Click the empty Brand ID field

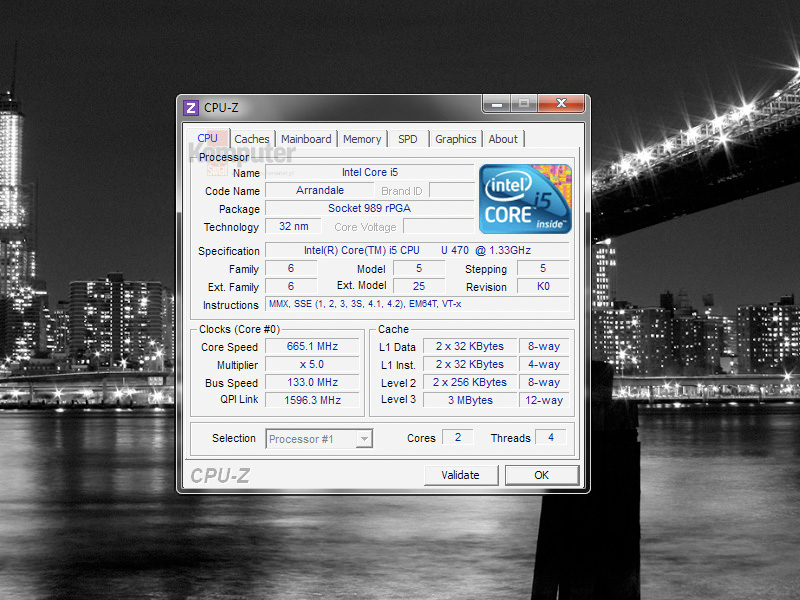point(452,190)
